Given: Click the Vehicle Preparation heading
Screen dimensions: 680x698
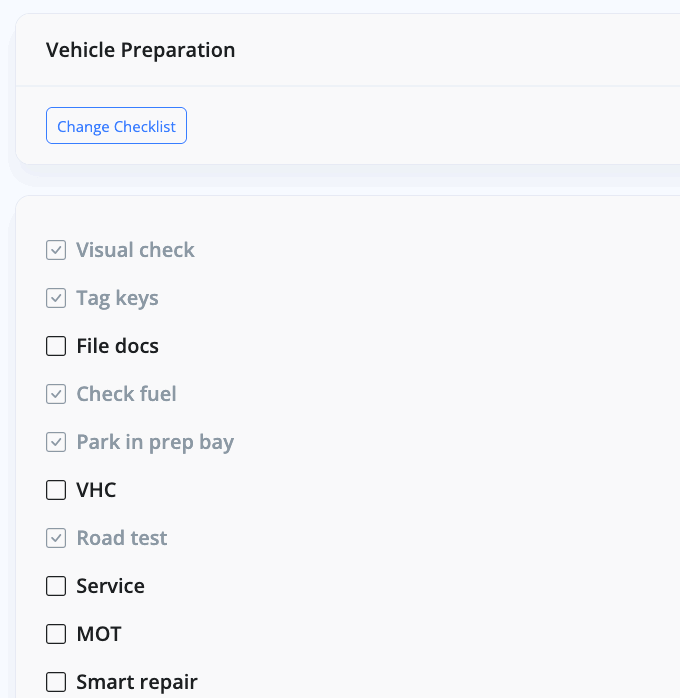Looking at the screenshot, I should (x=140, y=50).
